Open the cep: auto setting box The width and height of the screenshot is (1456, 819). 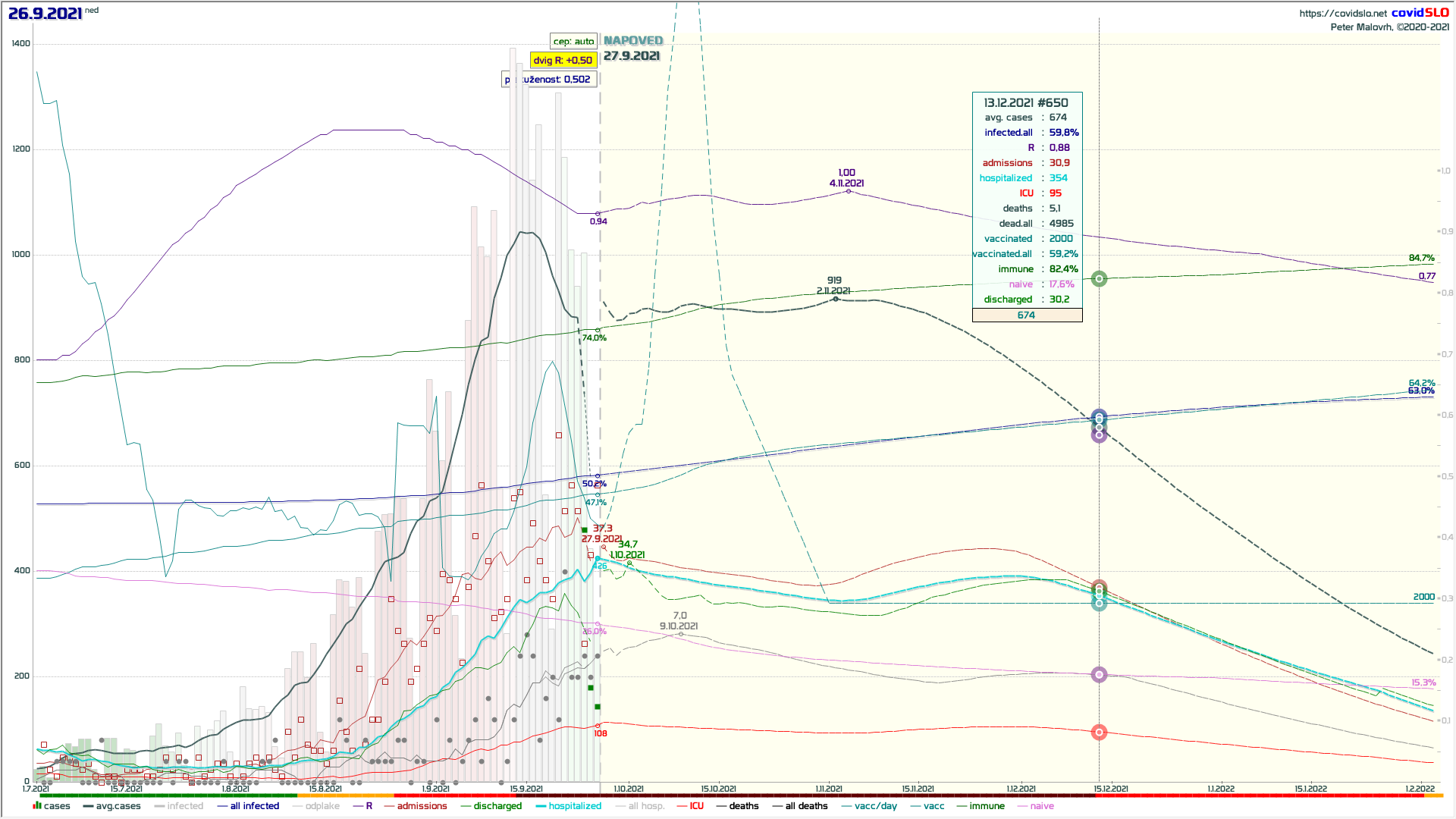(573, 41)
